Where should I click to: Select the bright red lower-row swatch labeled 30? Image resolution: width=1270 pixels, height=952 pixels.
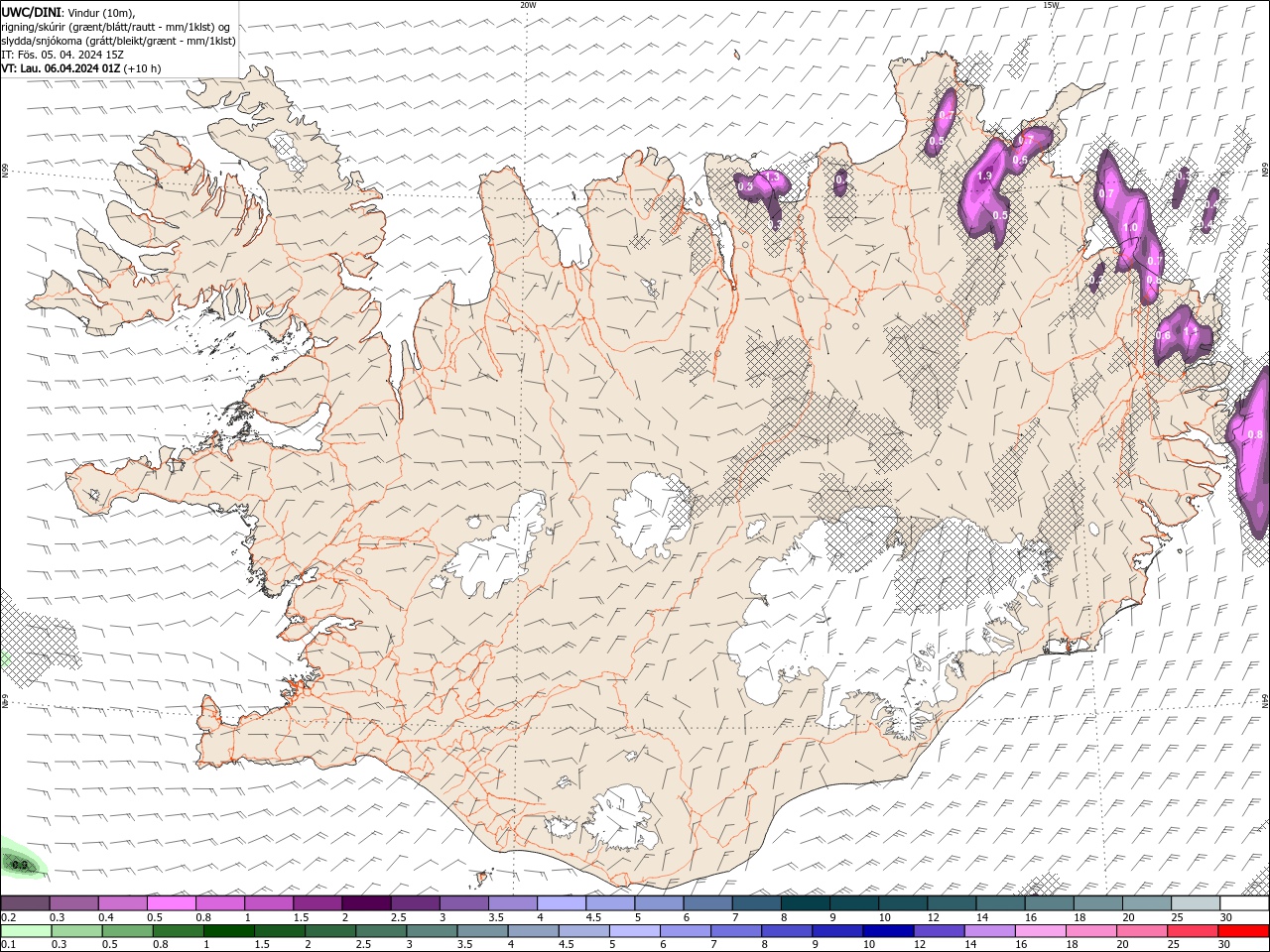(x=1243, y=931)
